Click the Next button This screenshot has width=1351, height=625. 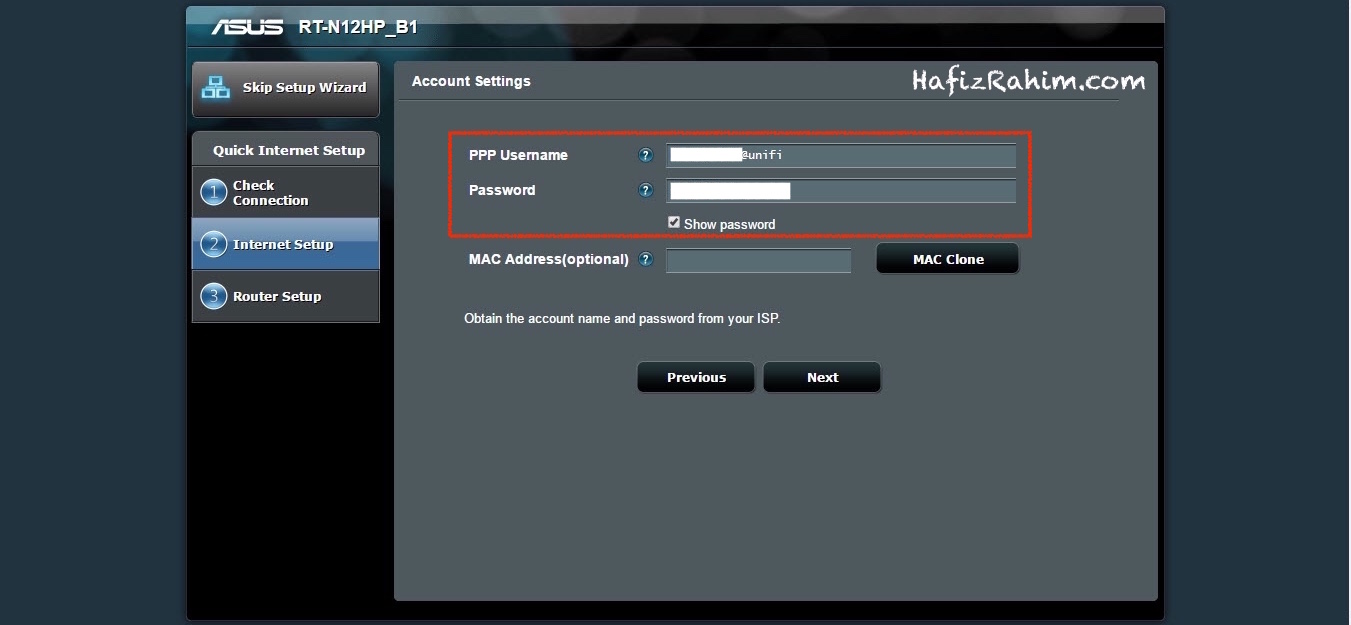822,377
